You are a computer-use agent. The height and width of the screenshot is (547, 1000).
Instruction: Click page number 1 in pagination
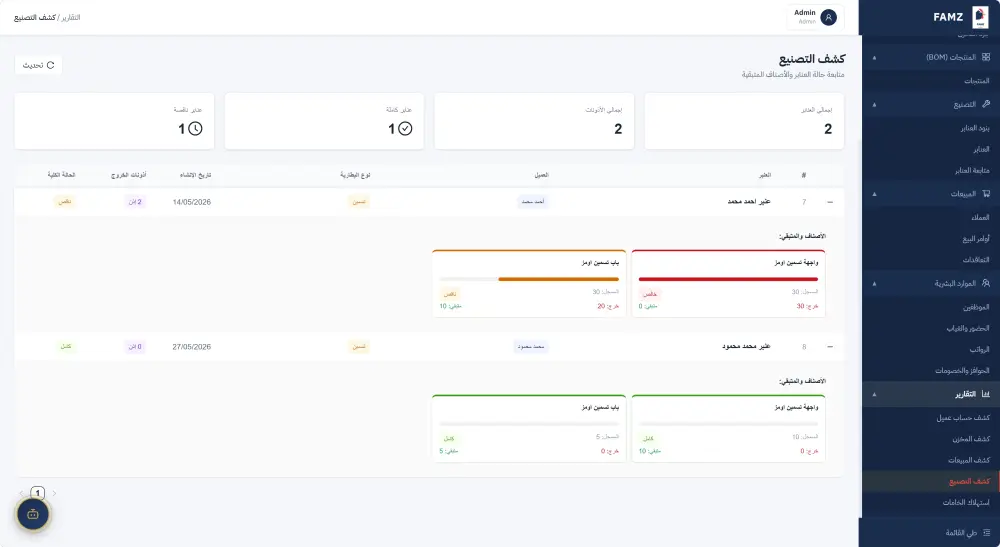(x=38, y=493)
